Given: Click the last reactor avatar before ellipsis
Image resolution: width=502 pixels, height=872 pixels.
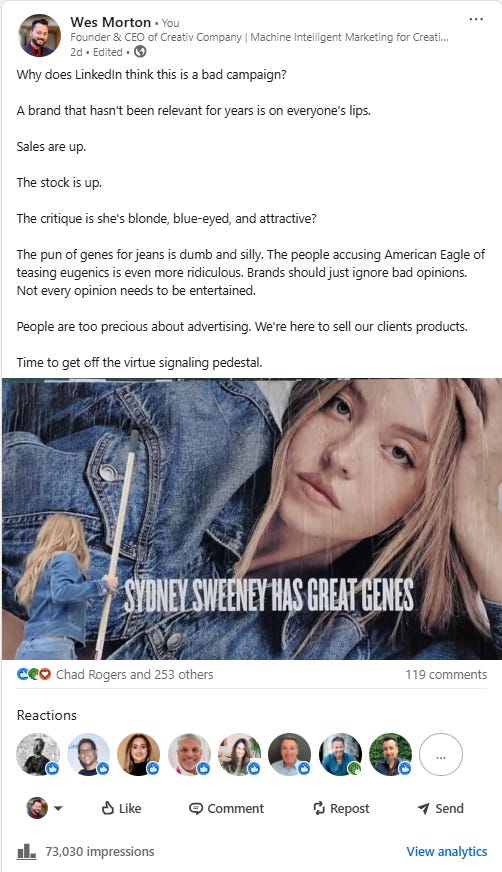Looking at the screenshot, I should (391, 755).
